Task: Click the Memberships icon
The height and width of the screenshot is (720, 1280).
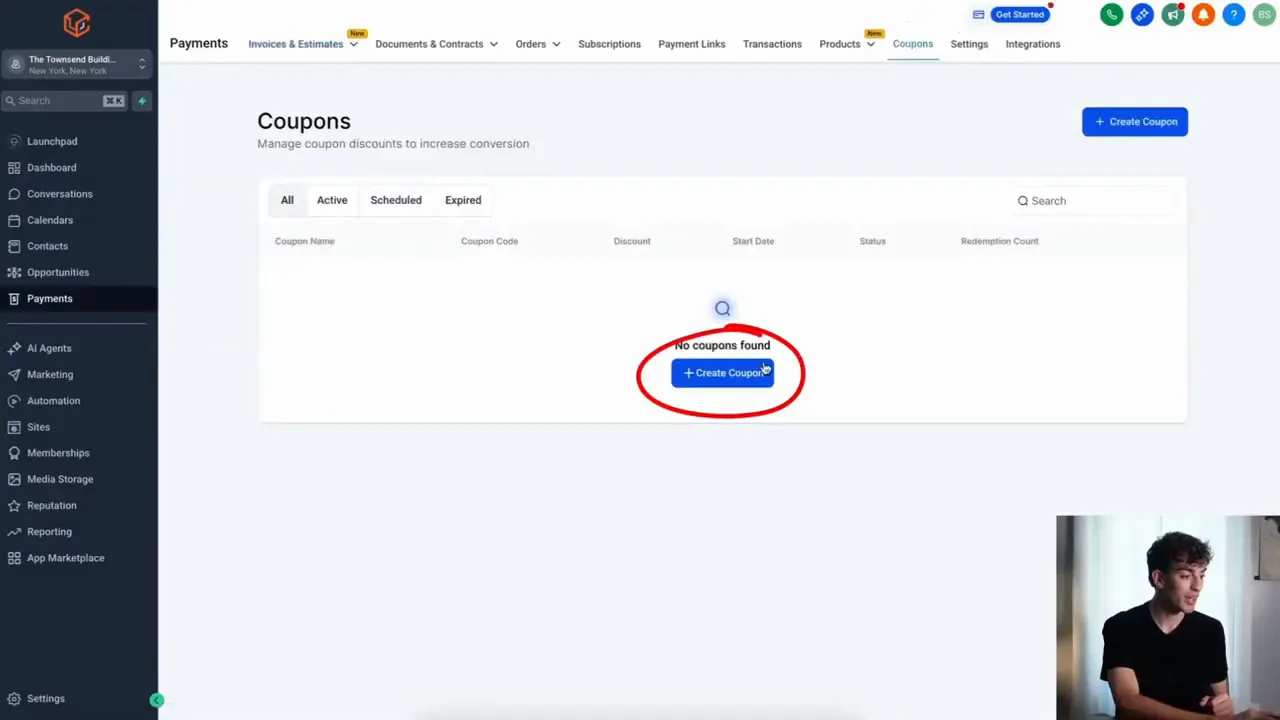Action: coord(14,453)
